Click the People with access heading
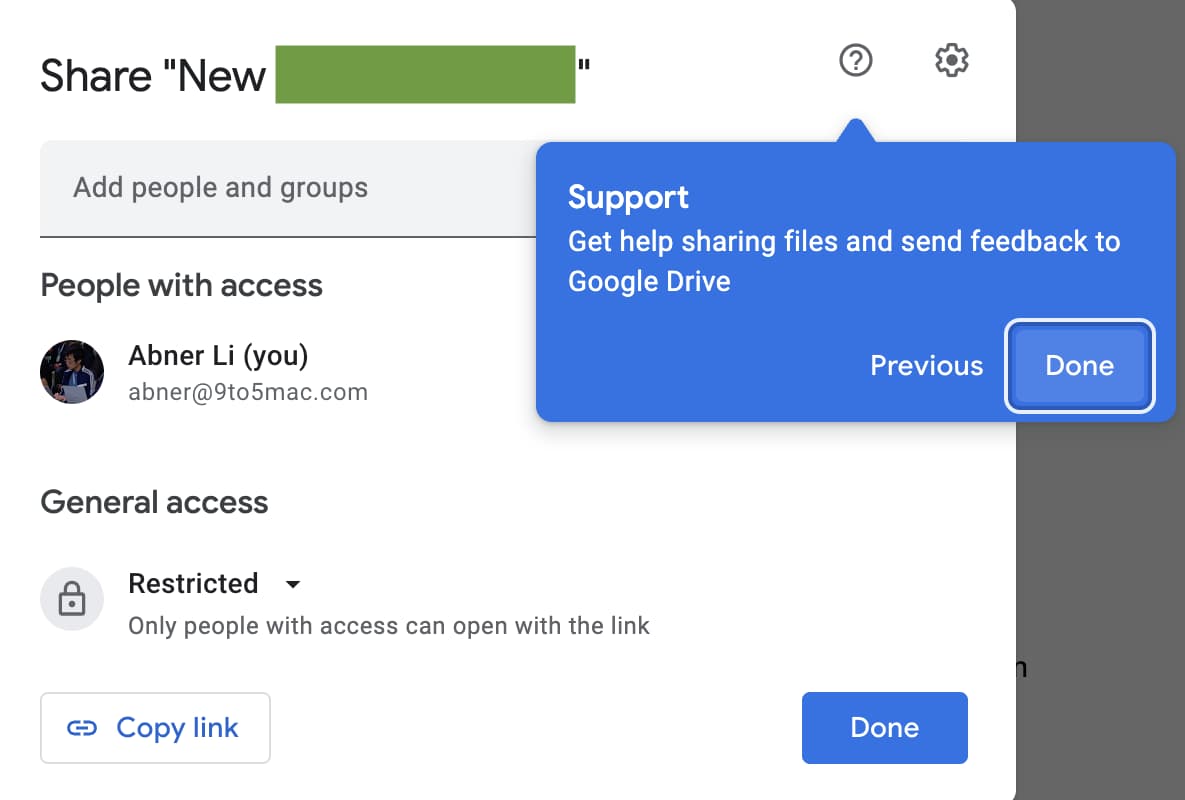This screenshot has height=800, width=1185. [x=181, y=286]
